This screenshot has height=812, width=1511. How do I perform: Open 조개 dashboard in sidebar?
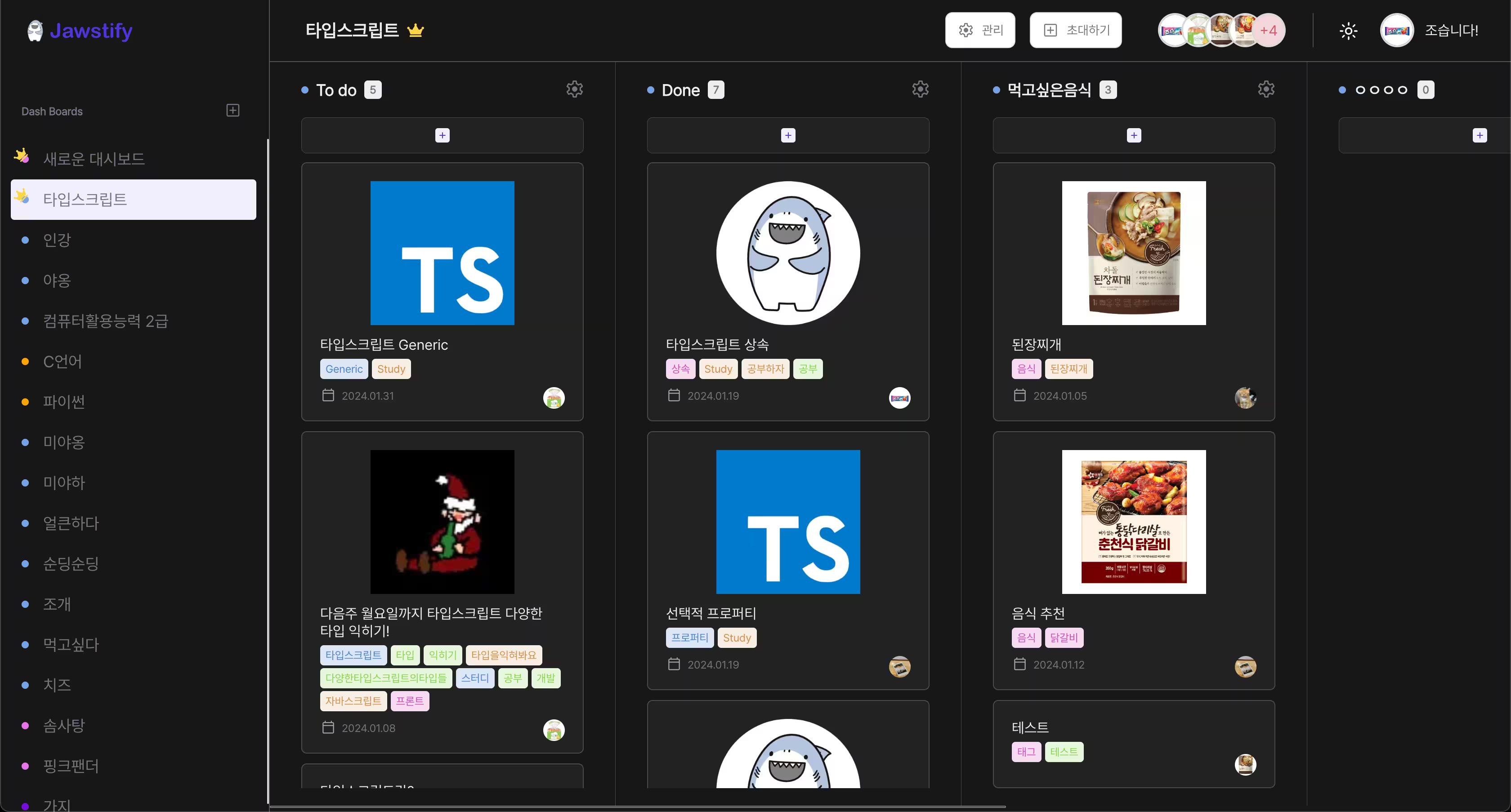(x=133, y=604)
